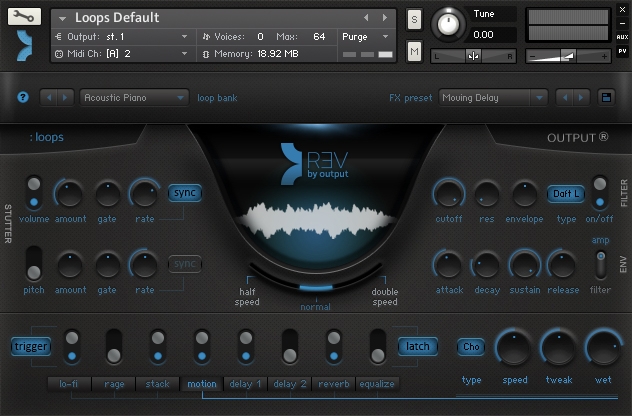Image resolution: width=632 pixels, height=416 pixels.
Task: Open the Purge dropdown menu
Action: [x=366, y=37]
